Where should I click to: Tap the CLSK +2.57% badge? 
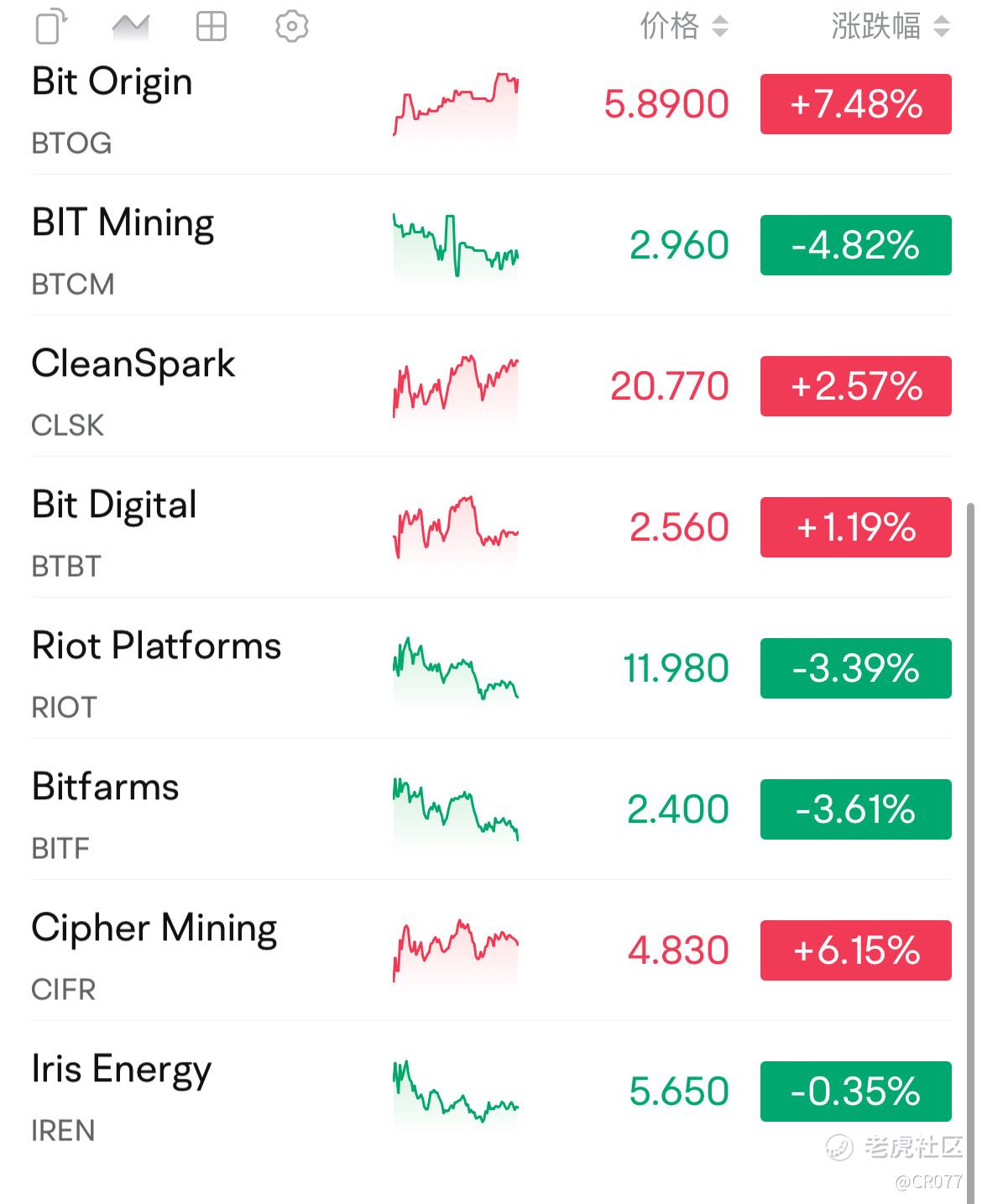856,386
